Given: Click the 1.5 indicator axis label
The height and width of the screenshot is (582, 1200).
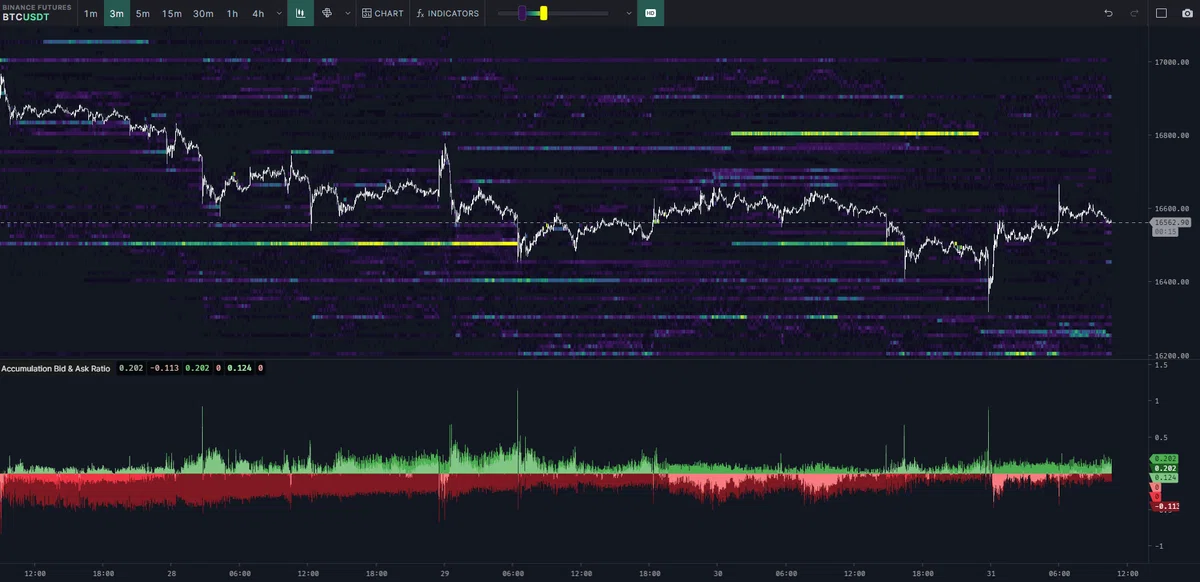Looking at the screenshot, I should [1161, 365].
